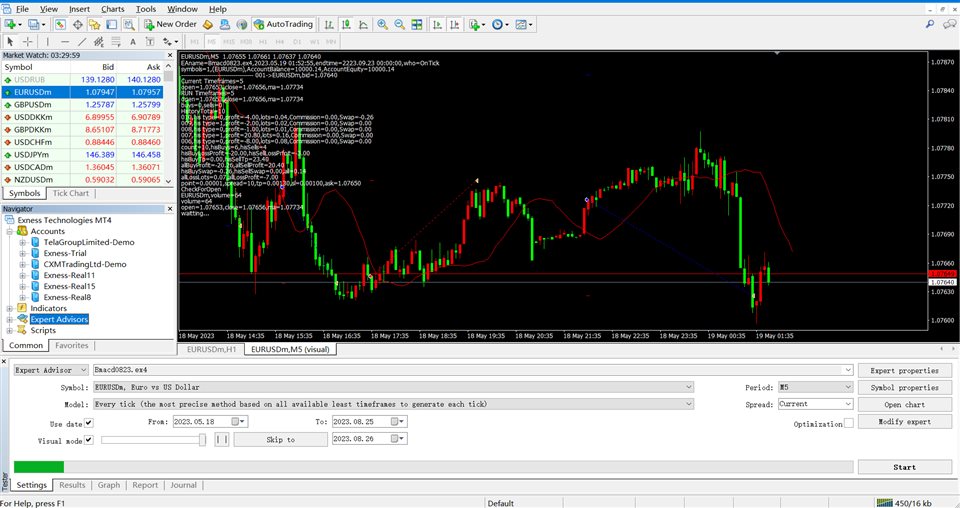Open the New Chart toolbar icon
Screen dimensions: 960x508
pyautogui.click(x=10, y=24)
